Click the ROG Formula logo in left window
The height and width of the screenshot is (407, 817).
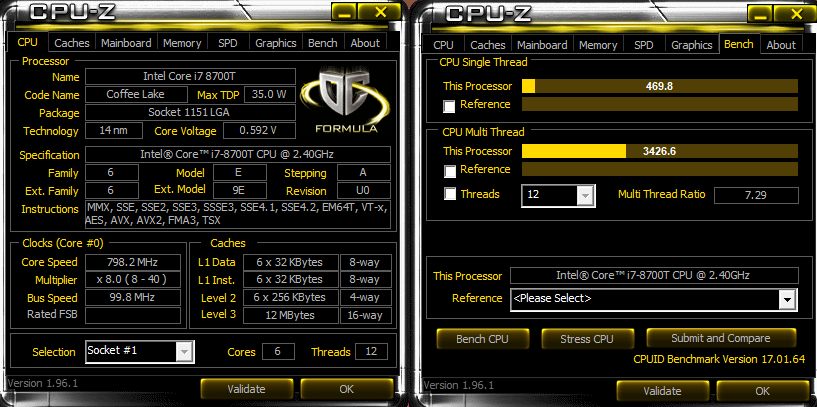[x=346, y=102]
